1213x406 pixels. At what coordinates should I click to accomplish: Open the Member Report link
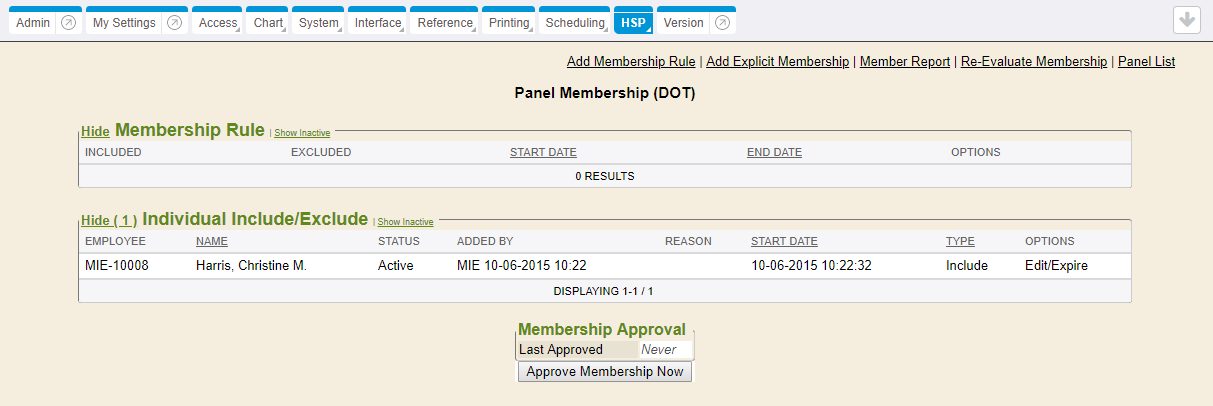tap(905, 61)
